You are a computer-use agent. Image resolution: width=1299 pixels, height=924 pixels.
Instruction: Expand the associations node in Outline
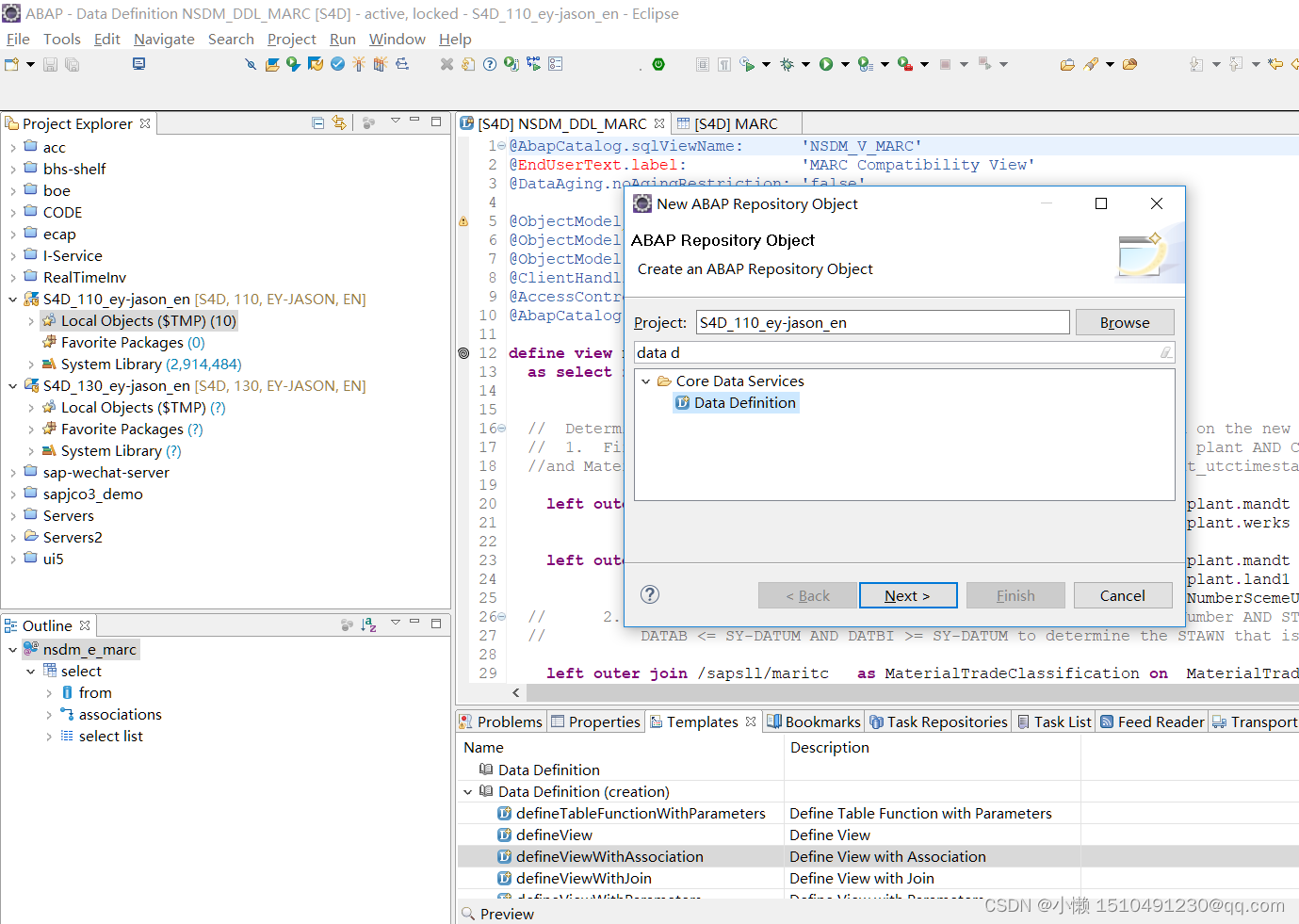49,715
